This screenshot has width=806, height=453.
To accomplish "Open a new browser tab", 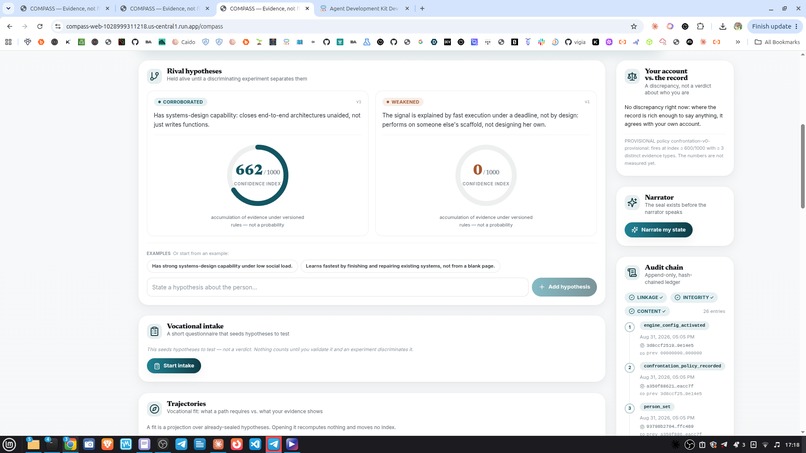I will click(x=422, y=8).
